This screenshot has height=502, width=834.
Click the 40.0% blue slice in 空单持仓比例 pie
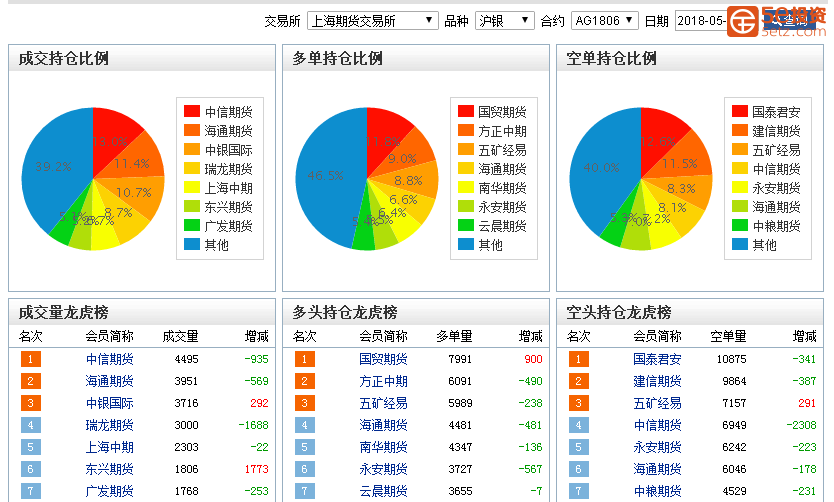(x=601, y=168)
